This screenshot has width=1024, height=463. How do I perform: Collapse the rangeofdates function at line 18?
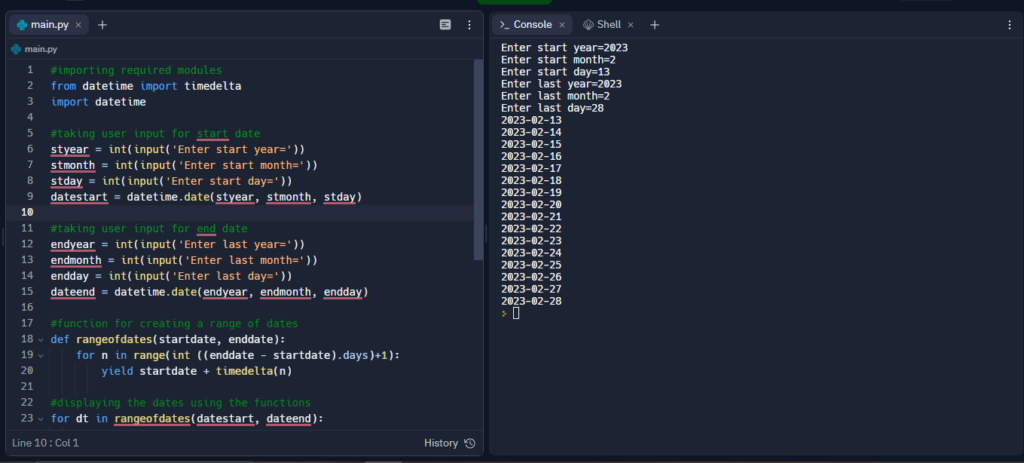pos(40,340)
